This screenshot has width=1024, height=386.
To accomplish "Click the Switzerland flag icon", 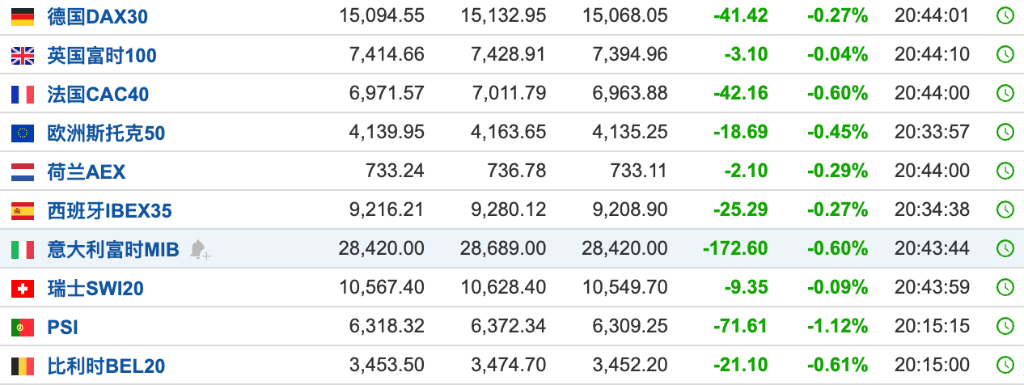I will (x=22, y=288).
